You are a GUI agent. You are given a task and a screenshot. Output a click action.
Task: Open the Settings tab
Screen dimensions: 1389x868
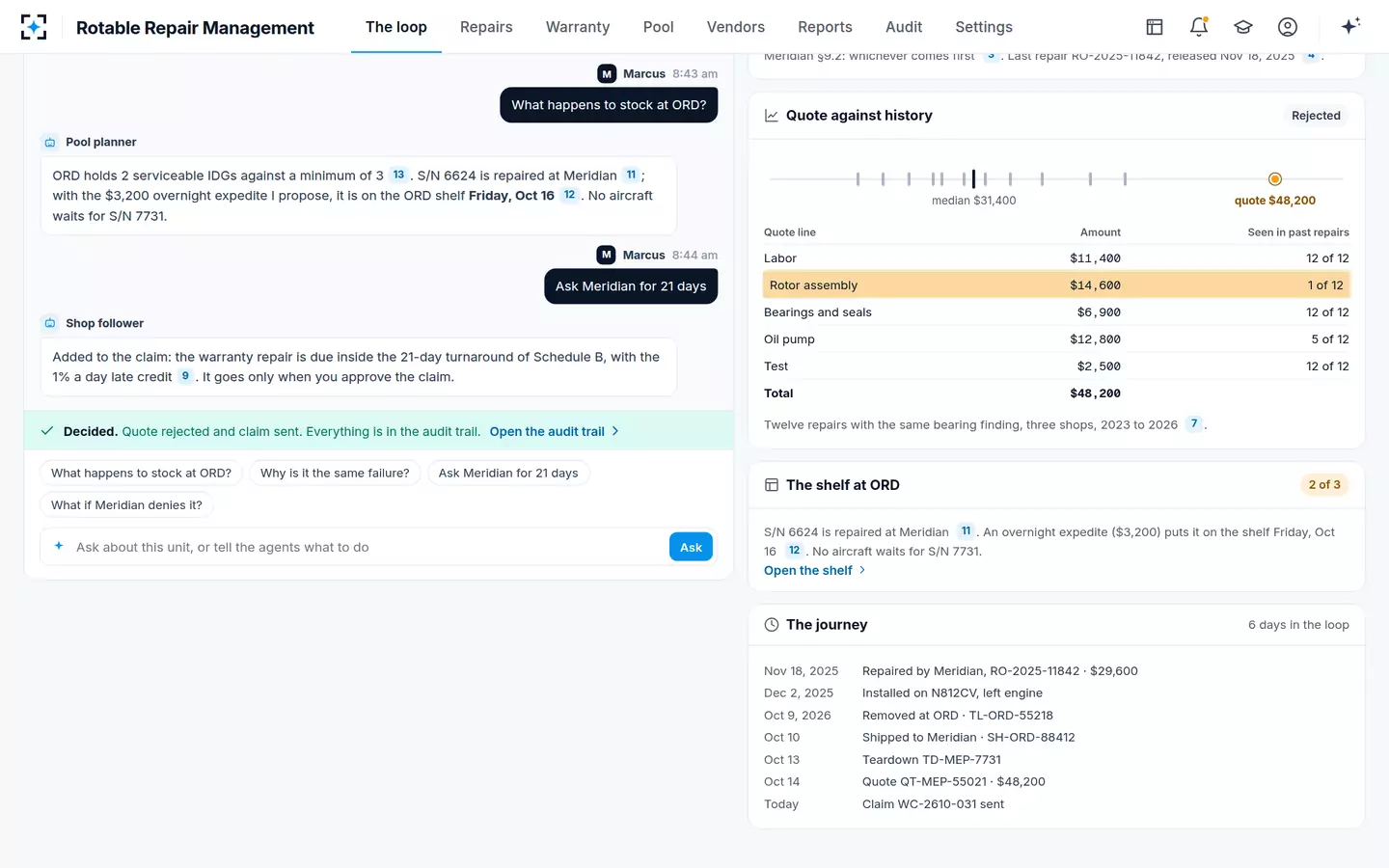(984, 27)
